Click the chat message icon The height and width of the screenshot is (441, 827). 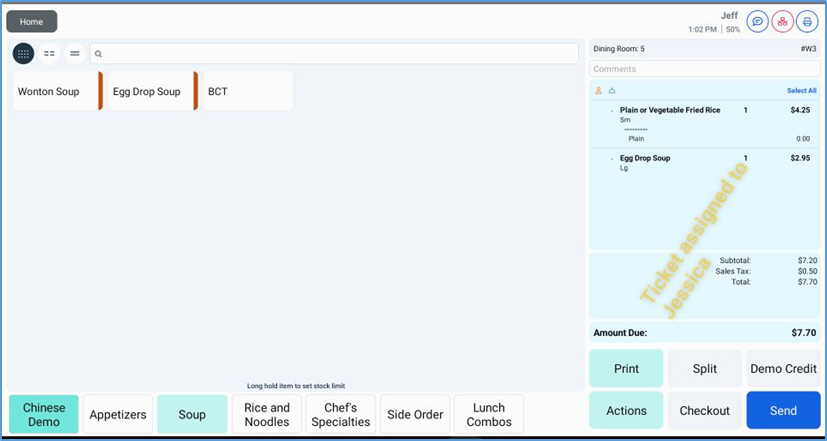tap(758, 21)
